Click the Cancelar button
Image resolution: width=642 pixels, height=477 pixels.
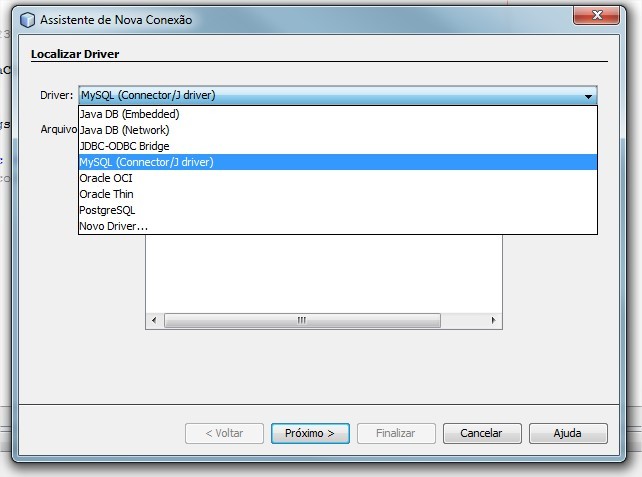482,433
